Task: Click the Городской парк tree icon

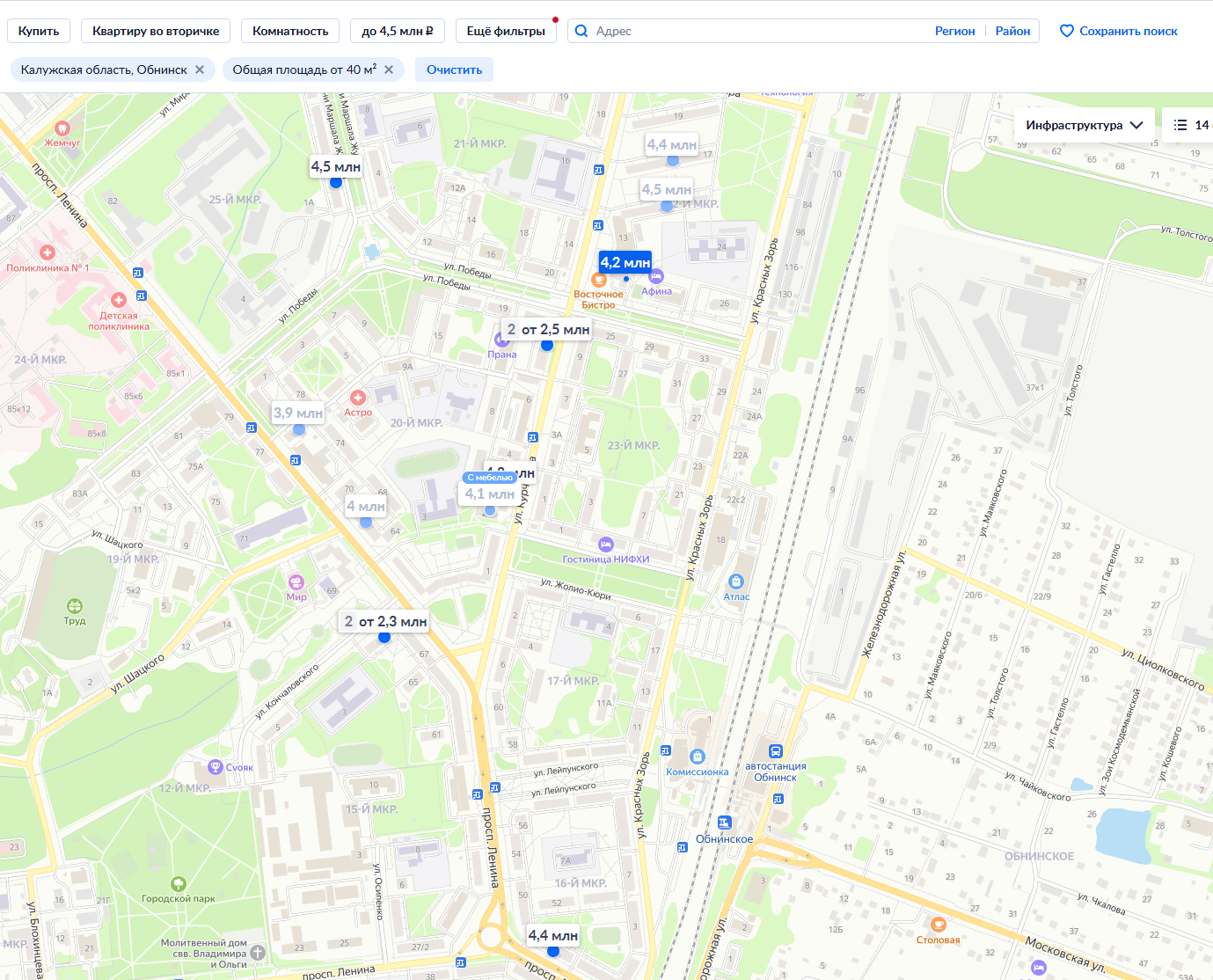Action: click(179, 884)
